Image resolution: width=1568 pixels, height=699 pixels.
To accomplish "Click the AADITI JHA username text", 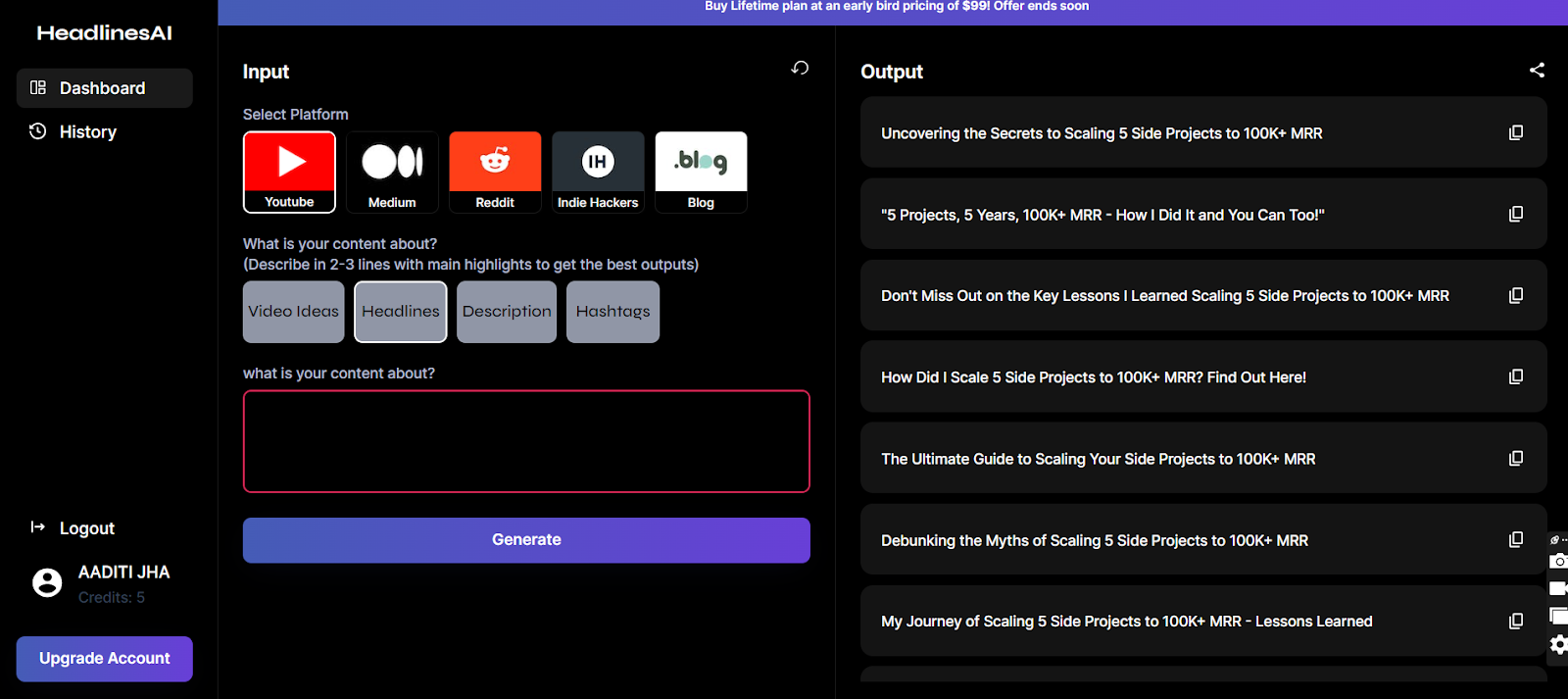I will (x=124, y=572).
